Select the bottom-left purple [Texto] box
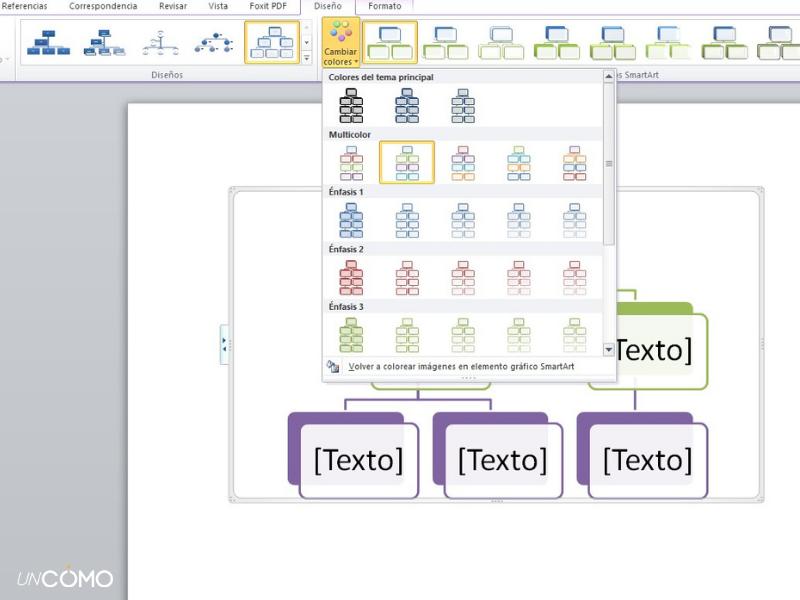 point(357,458)
